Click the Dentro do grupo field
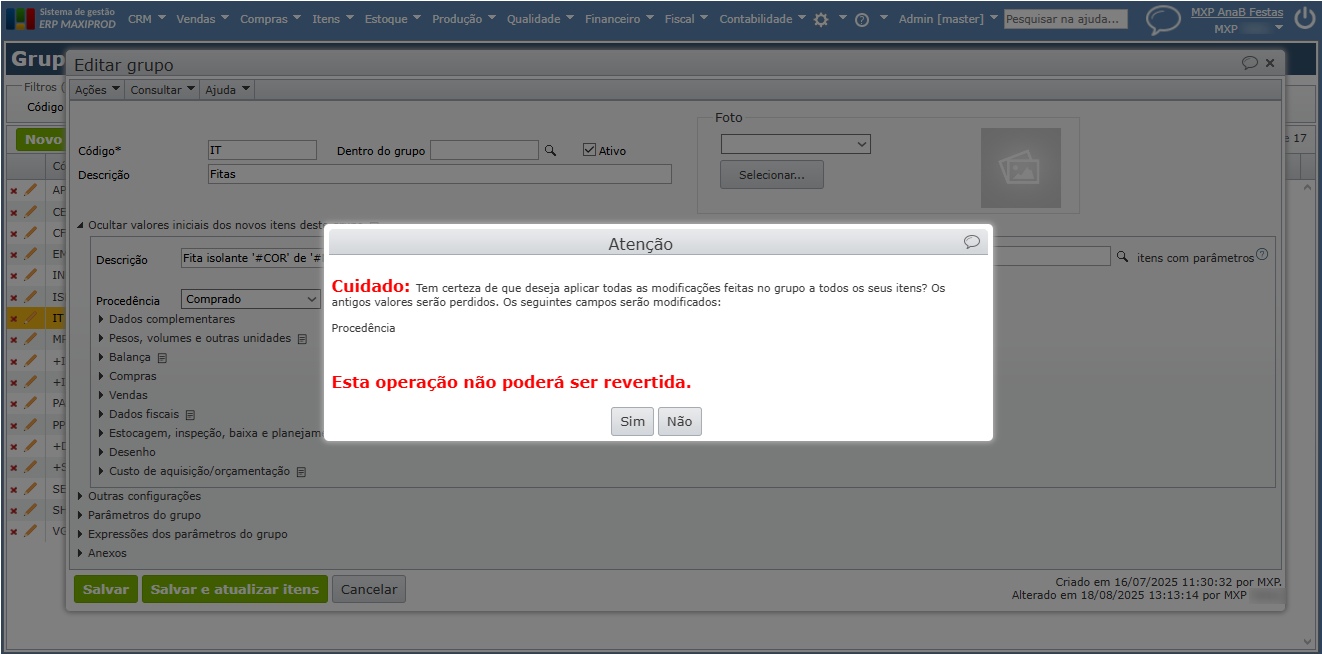The height and width of the screenshot is (654, 1322). 484,150
